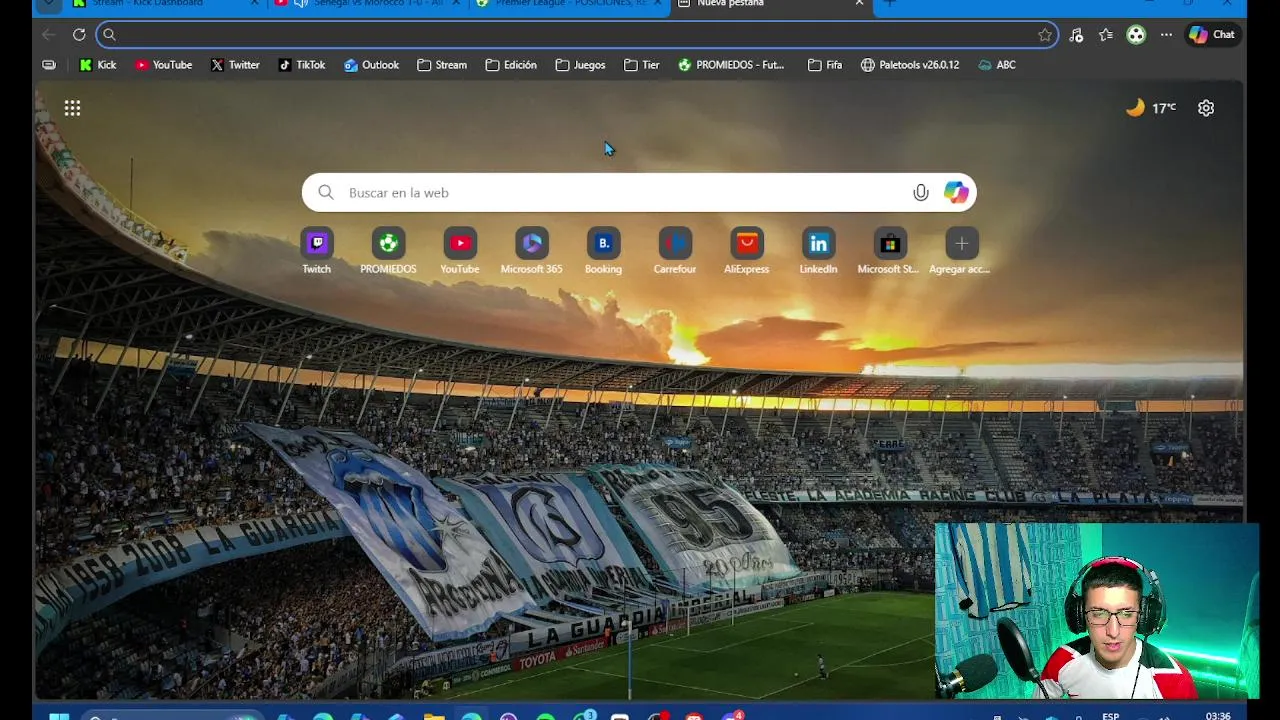Open the apps grid launcher

click(x=72, y=108)
